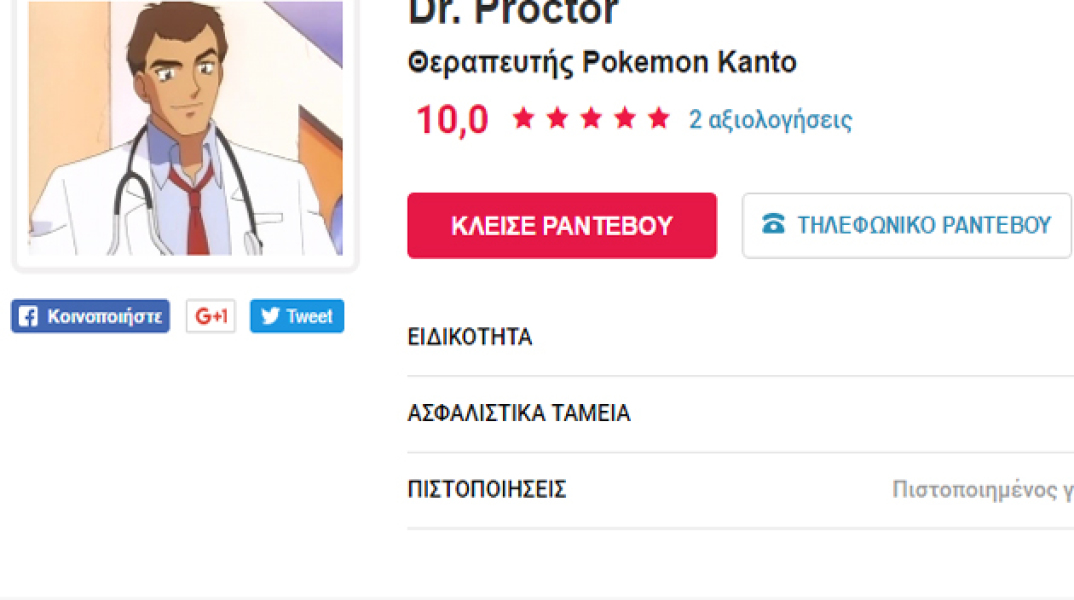Select the second rating star

[557, 119]
